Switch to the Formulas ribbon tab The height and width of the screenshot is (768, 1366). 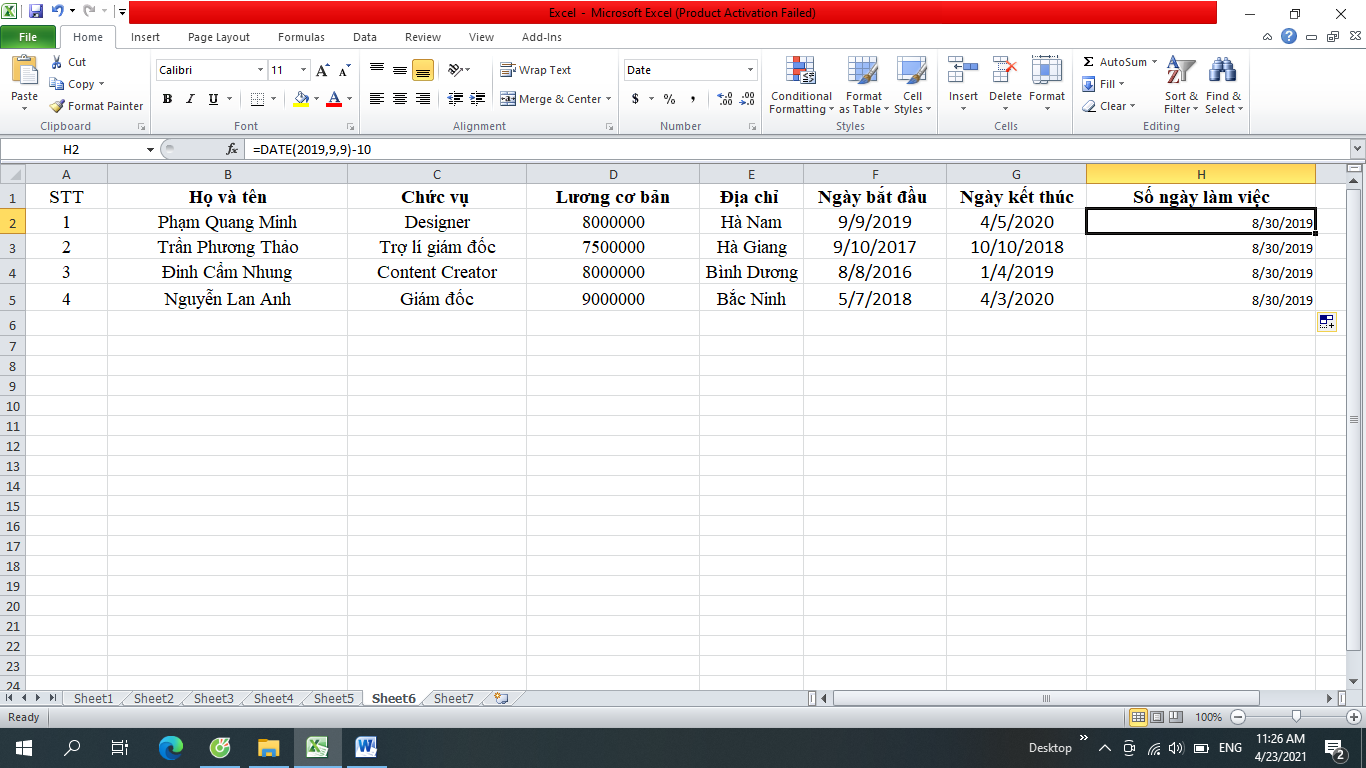301,37
